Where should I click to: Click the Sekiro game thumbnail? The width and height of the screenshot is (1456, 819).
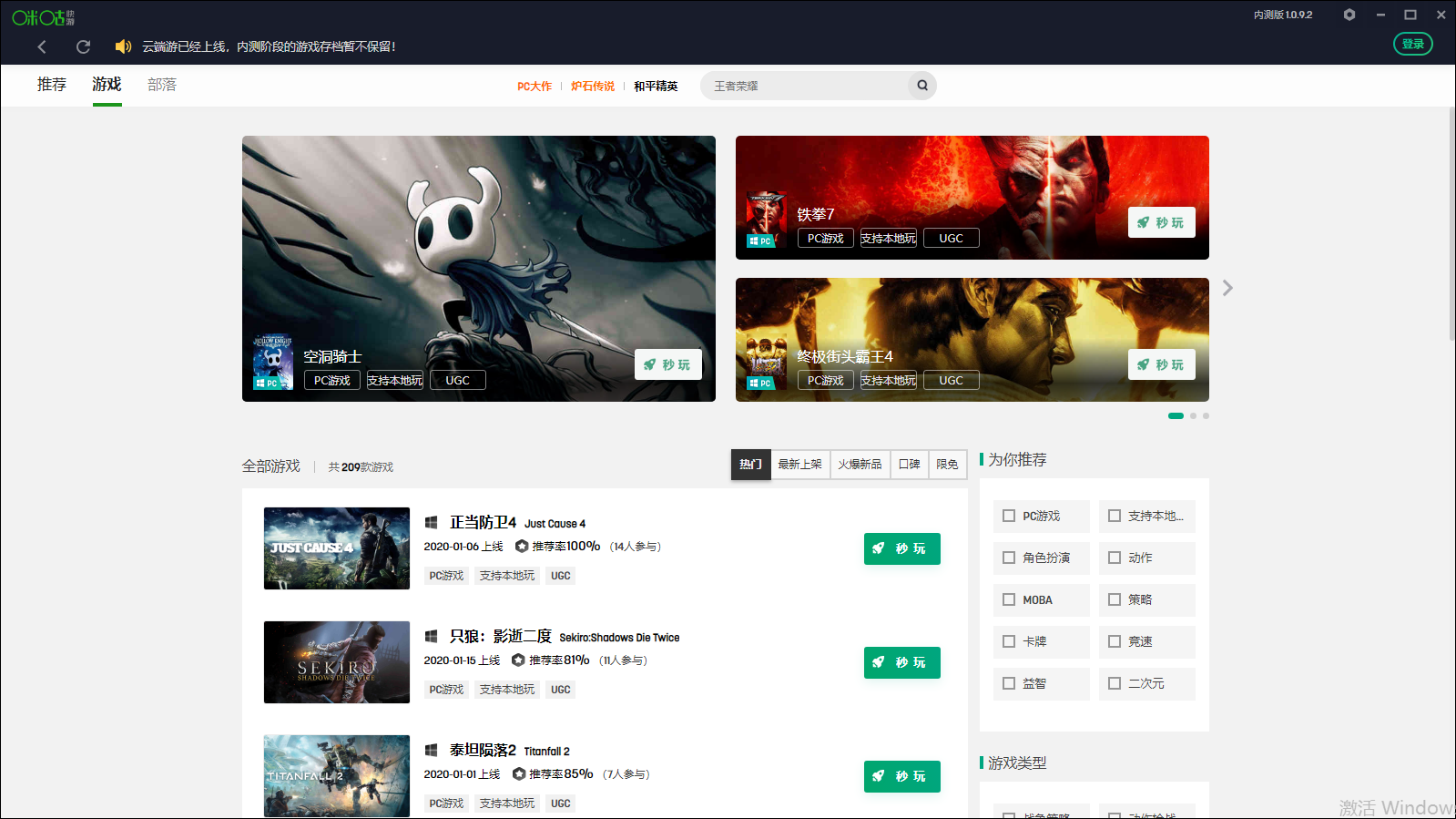tap(337, 662)
